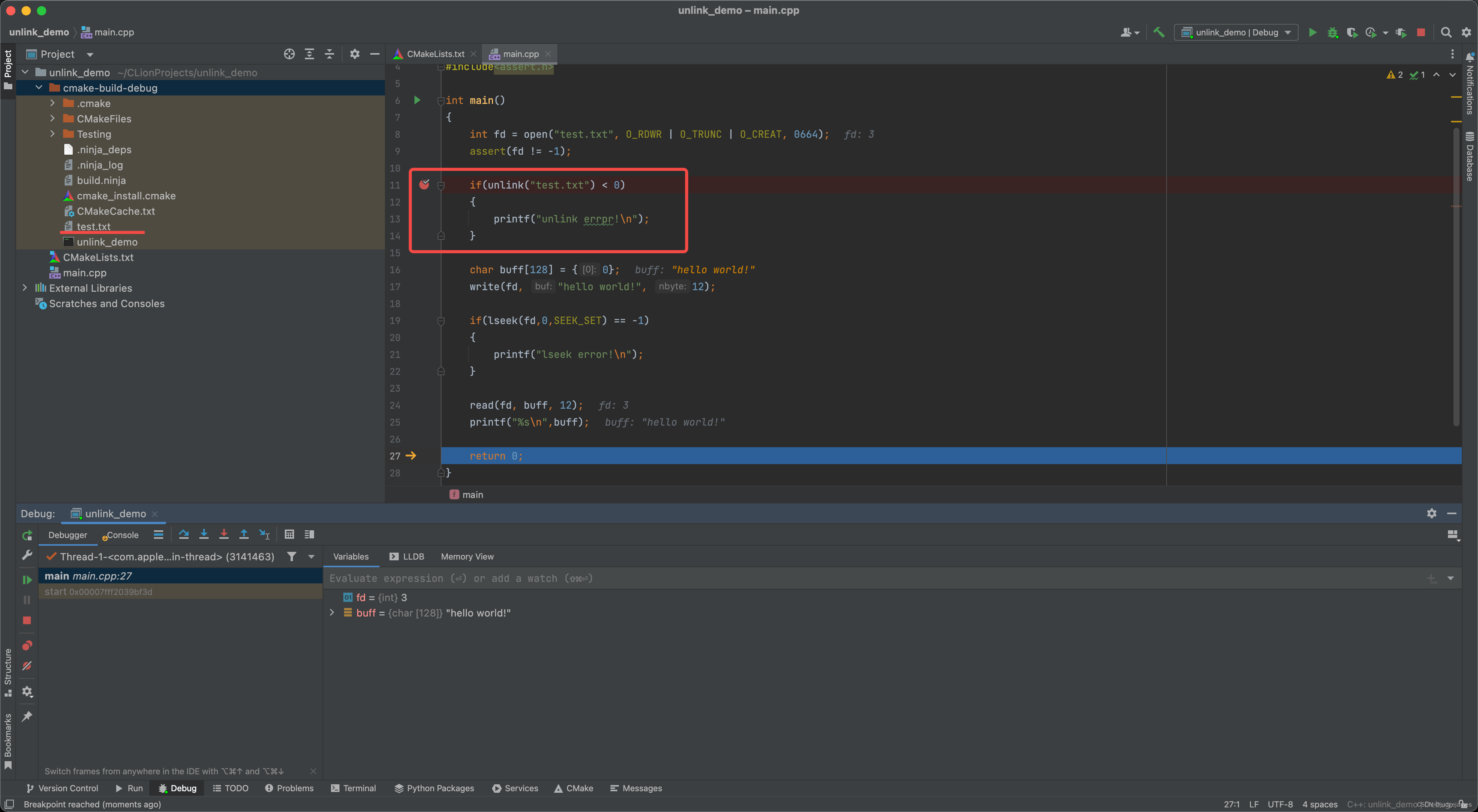Screen dimensions: 1478x812
Task: View breakpoints with the double red circle icon
Action: point(27,646)
